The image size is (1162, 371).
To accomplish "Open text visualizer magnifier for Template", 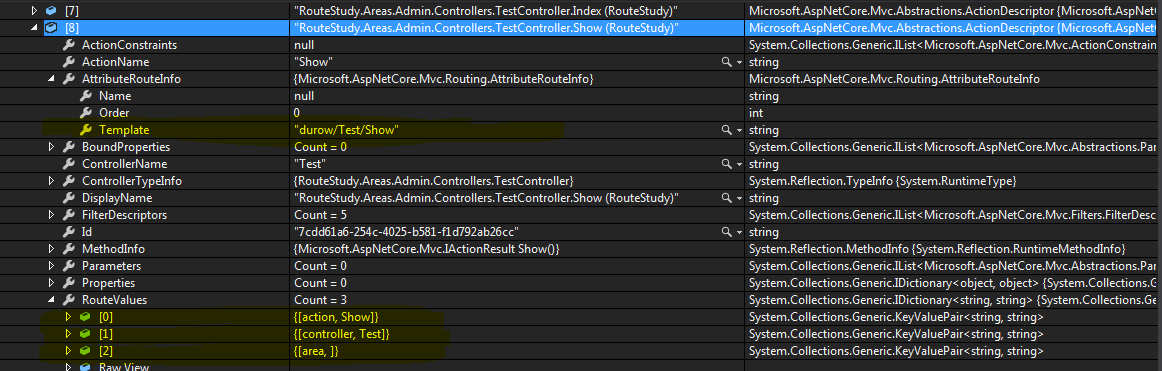I will pos(726,130).
